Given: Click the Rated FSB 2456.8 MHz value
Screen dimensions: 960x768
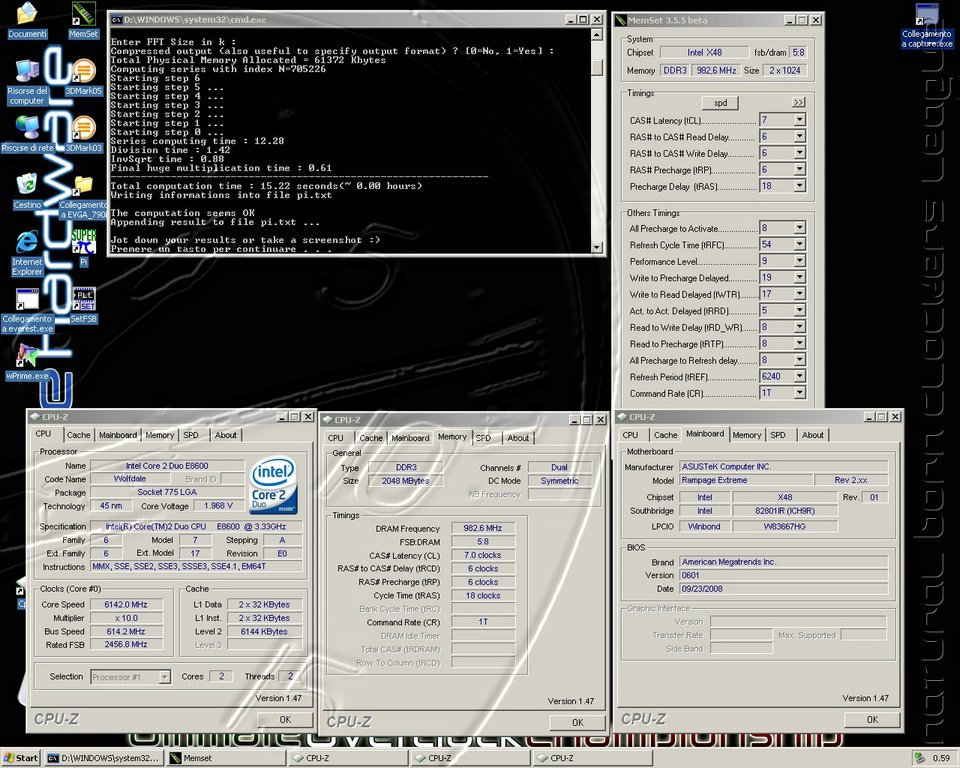Looking at the screenshot, I should [126, 644].
